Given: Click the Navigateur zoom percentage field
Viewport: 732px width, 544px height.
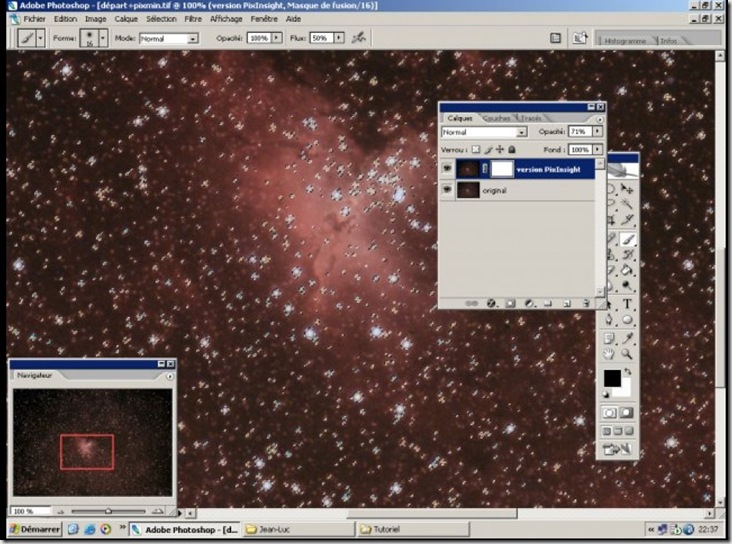Looking at the screenshot, I should [29, 511].
